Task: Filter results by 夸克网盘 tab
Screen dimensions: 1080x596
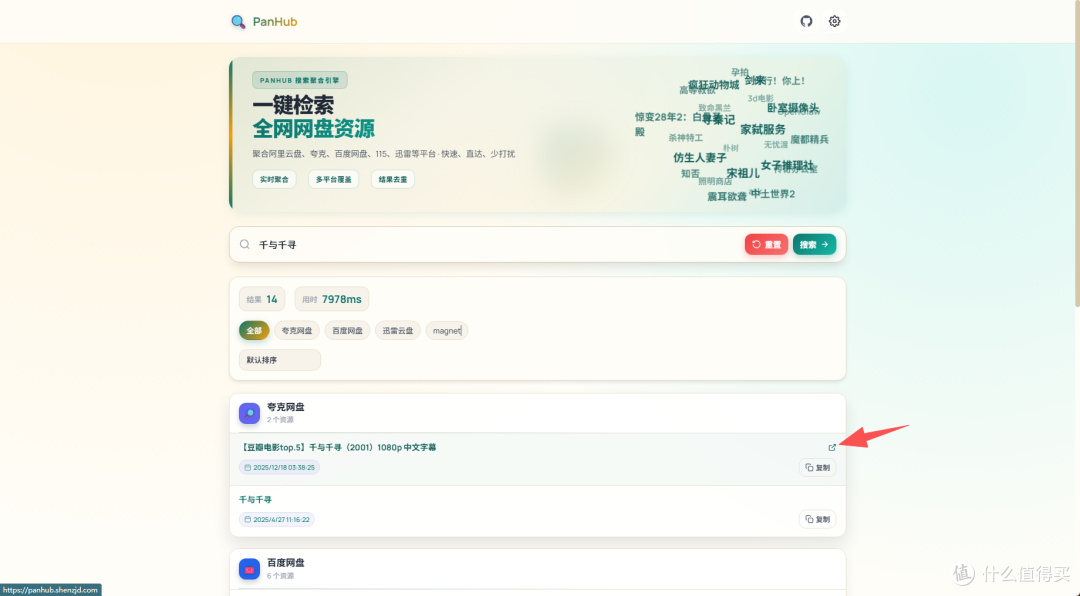Action: [x=297, y=331]
